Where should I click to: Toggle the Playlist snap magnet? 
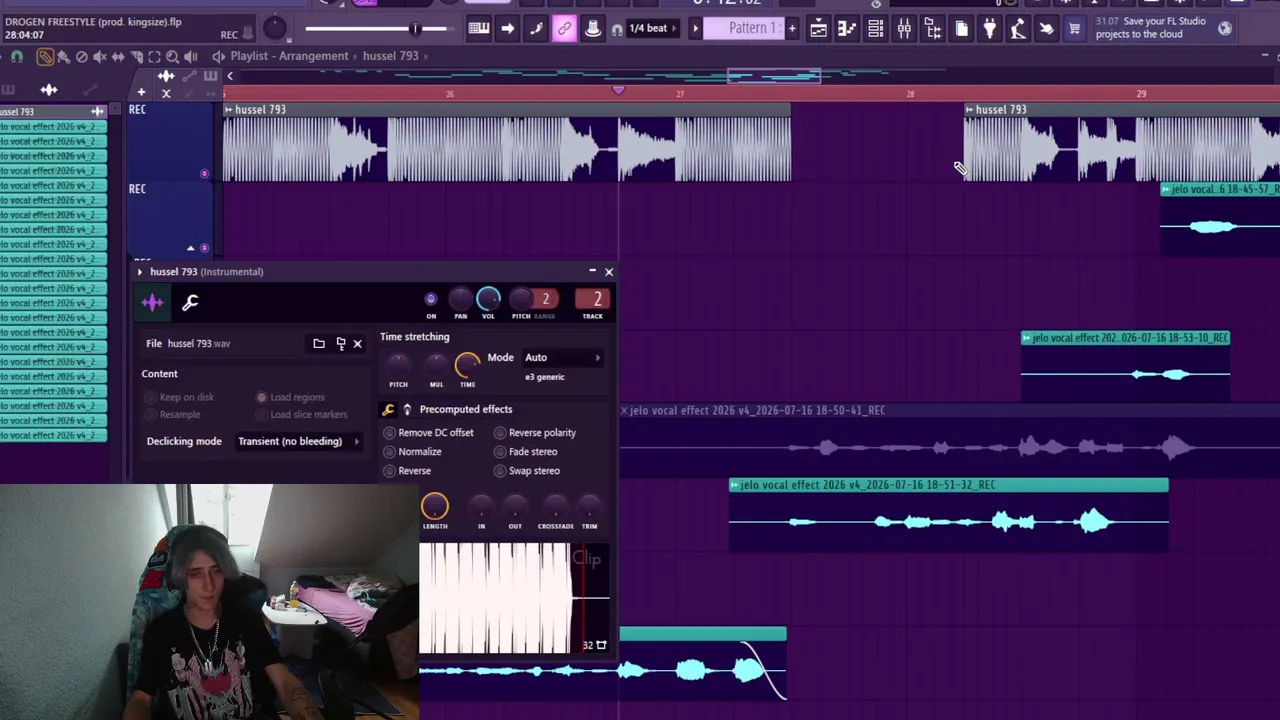[x=16, y=57]
